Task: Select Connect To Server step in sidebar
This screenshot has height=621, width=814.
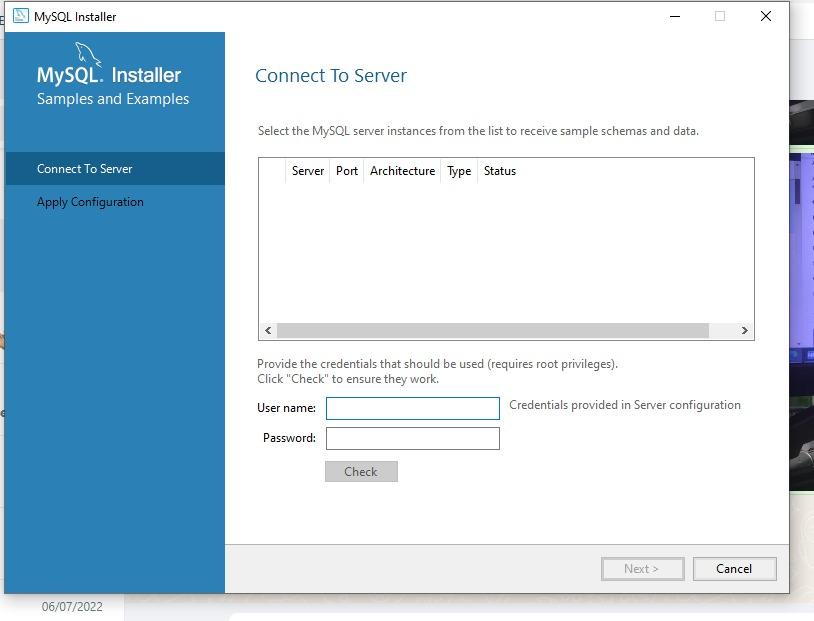Action: pos(115,169)
